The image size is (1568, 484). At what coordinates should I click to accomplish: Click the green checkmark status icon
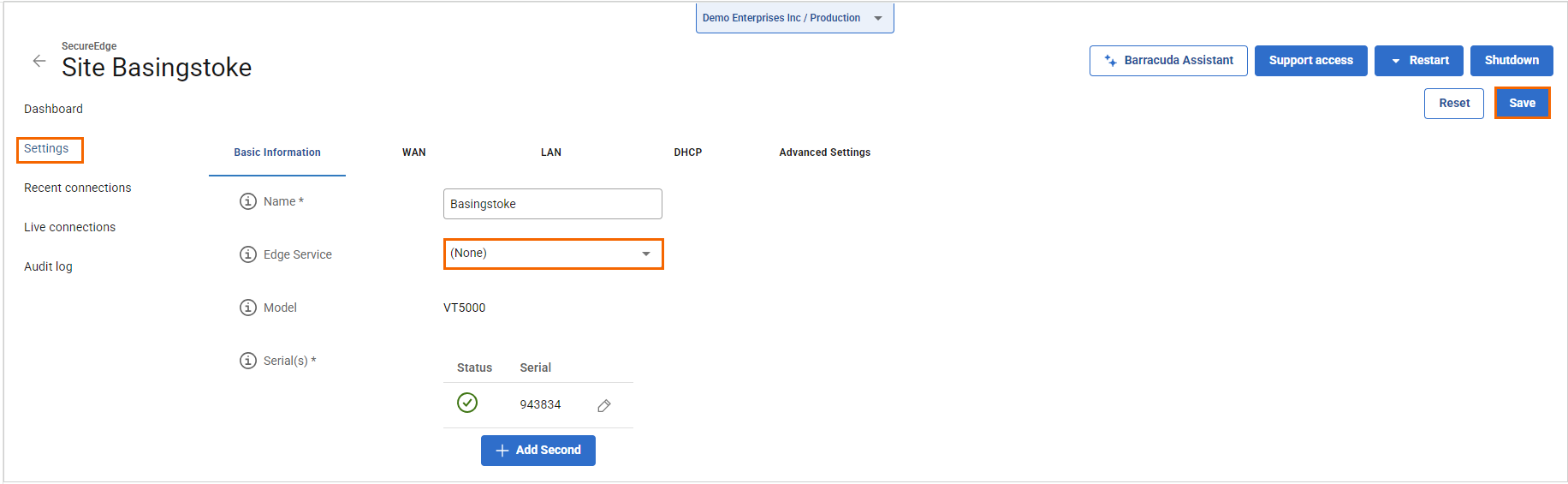click(x=467, y=403)
